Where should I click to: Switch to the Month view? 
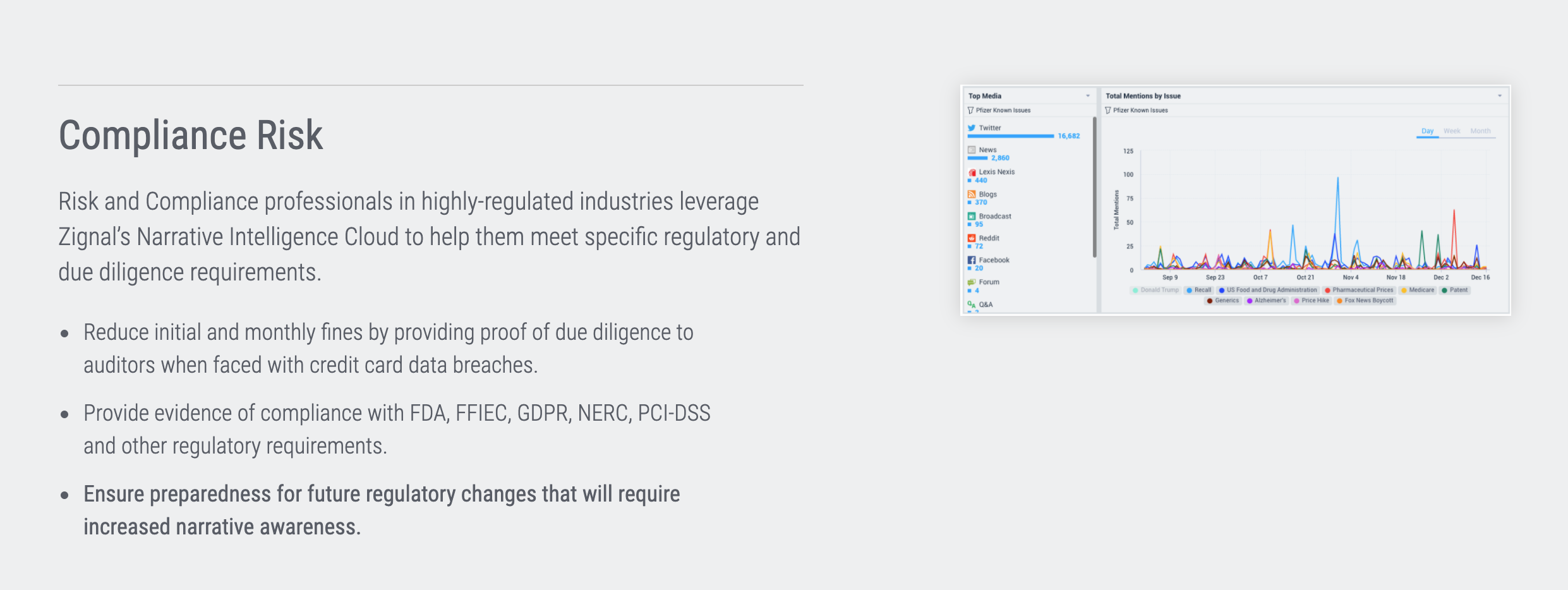(1481, 131)
